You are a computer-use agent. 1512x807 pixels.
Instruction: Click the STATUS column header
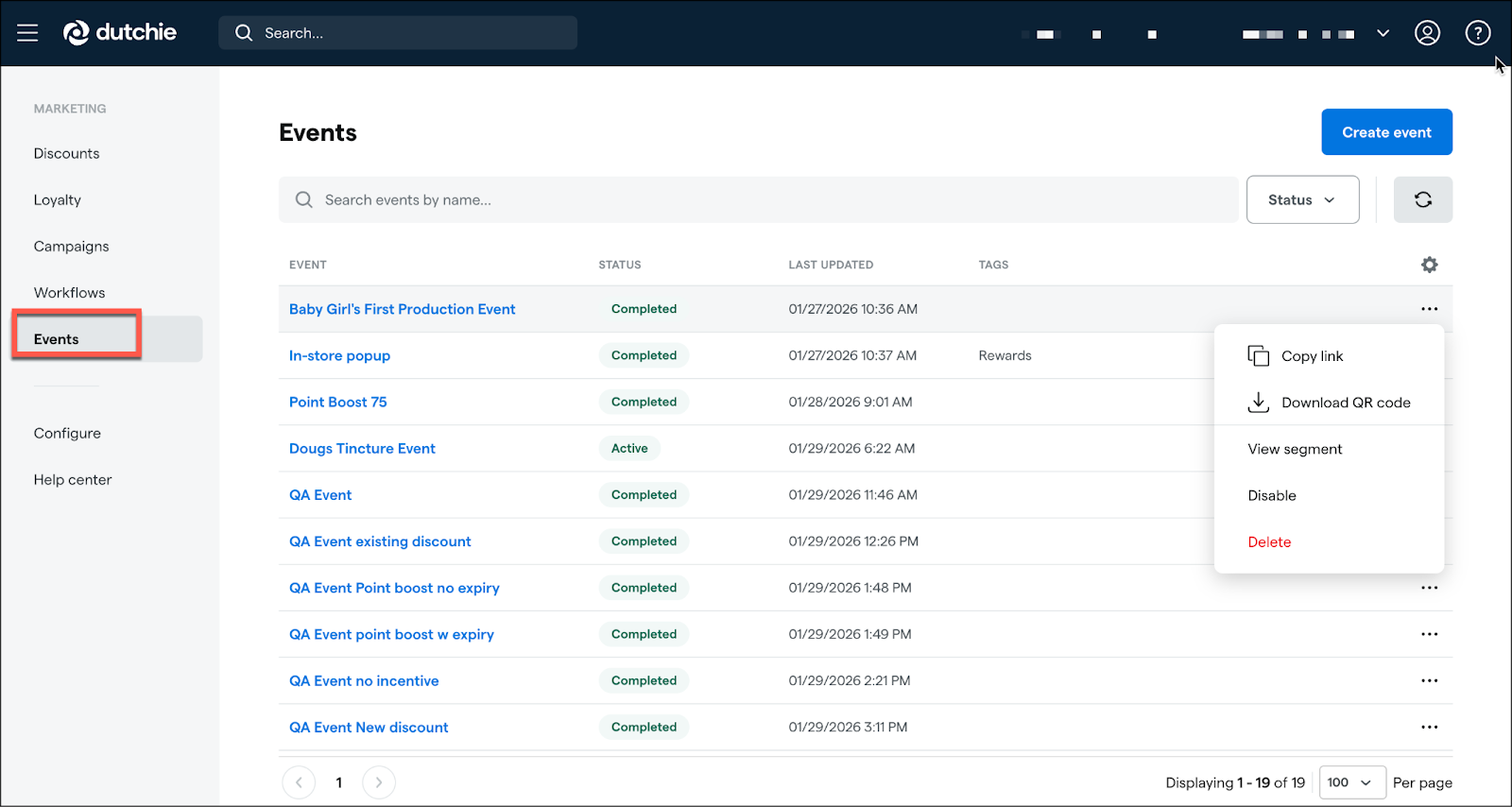[620, 265]
